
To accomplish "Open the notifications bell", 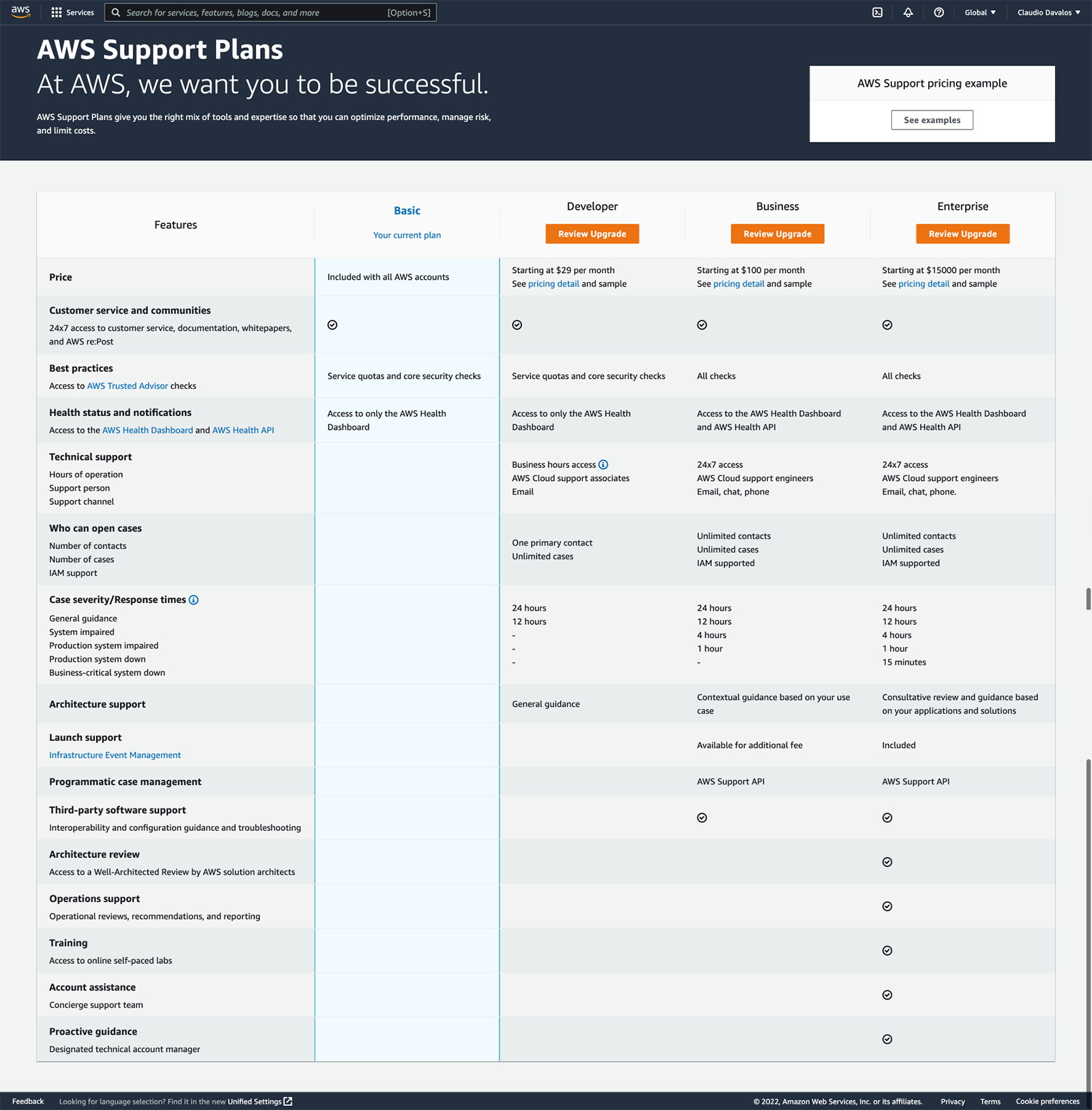I will tap(908, 12).
